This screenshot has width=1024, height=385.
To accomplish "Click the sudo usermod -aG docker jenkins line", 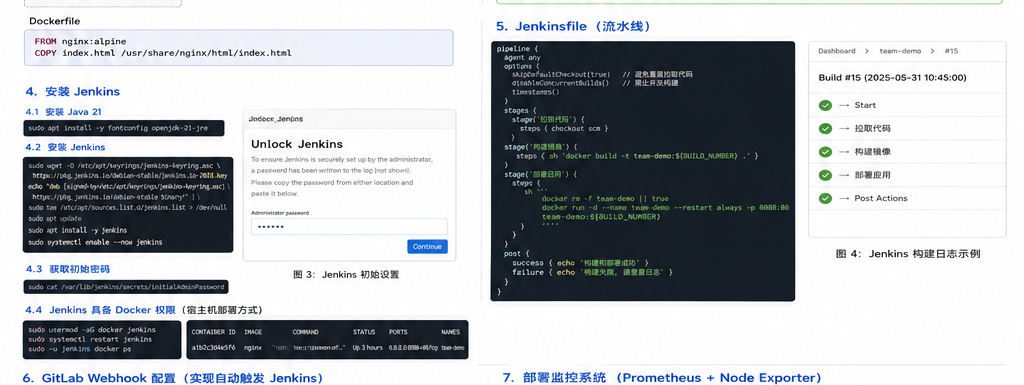I will pyautogui.click(x=91, y=330).
